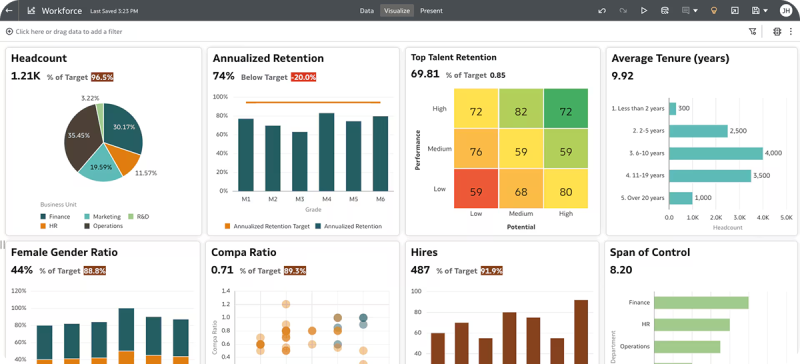800x364 pixels.
Task: Click the Female Gender 88.8% target badge
Action: pos(94,271)
